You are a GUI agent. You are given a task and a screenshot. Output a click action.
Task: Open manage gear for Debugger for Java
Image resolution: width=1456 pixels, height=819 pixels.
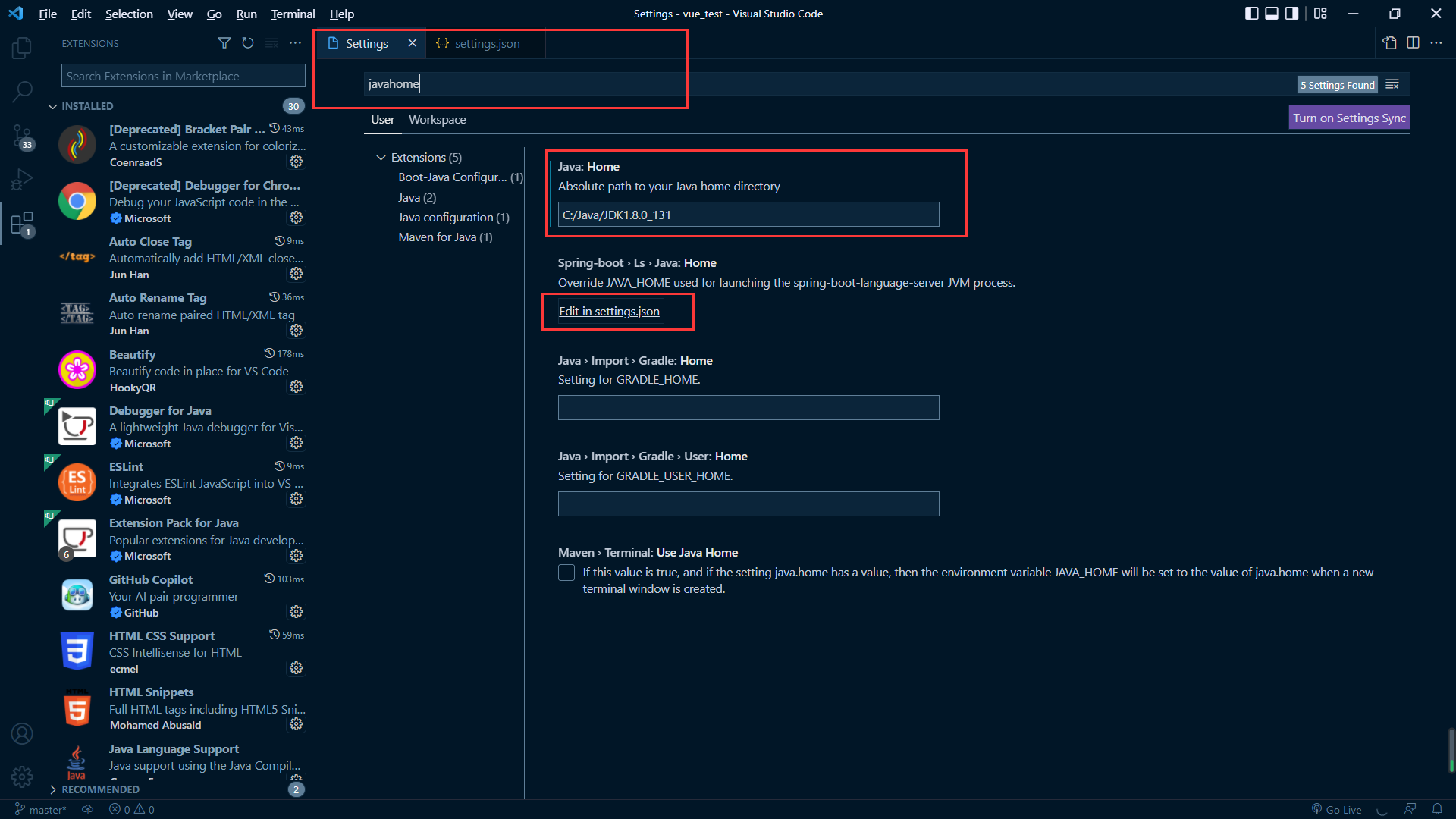coord(297,443)
